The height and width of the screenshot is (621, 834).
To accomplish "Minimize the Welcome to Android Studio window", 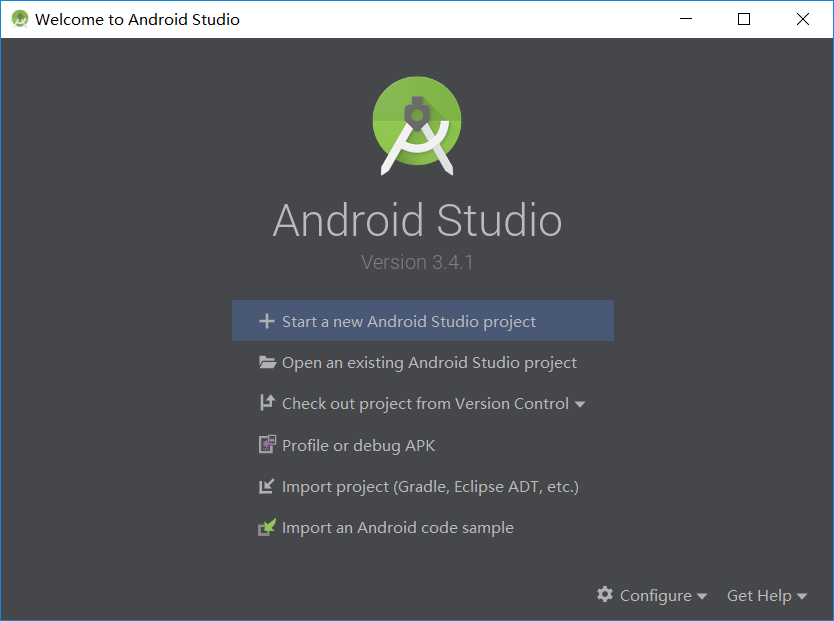I will [686, 19].
